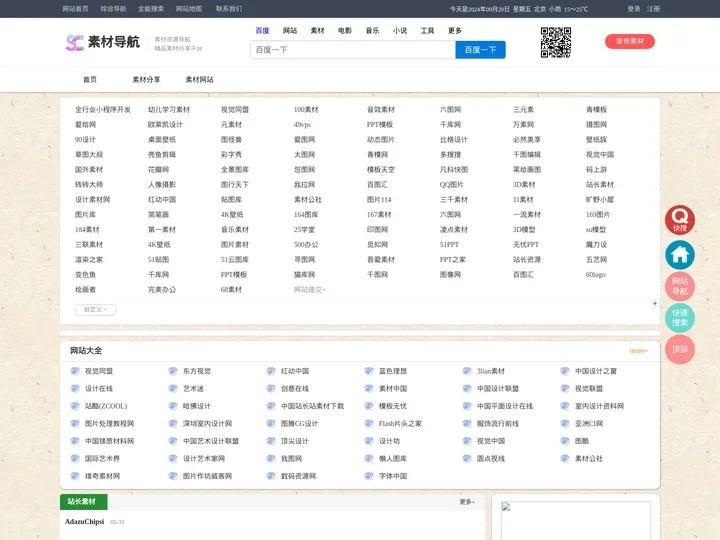Image resolution: width=720 pixels, height=540 pixels.
Task: Click the globe icon beside 东方视觉
Action: click(173, 371)
